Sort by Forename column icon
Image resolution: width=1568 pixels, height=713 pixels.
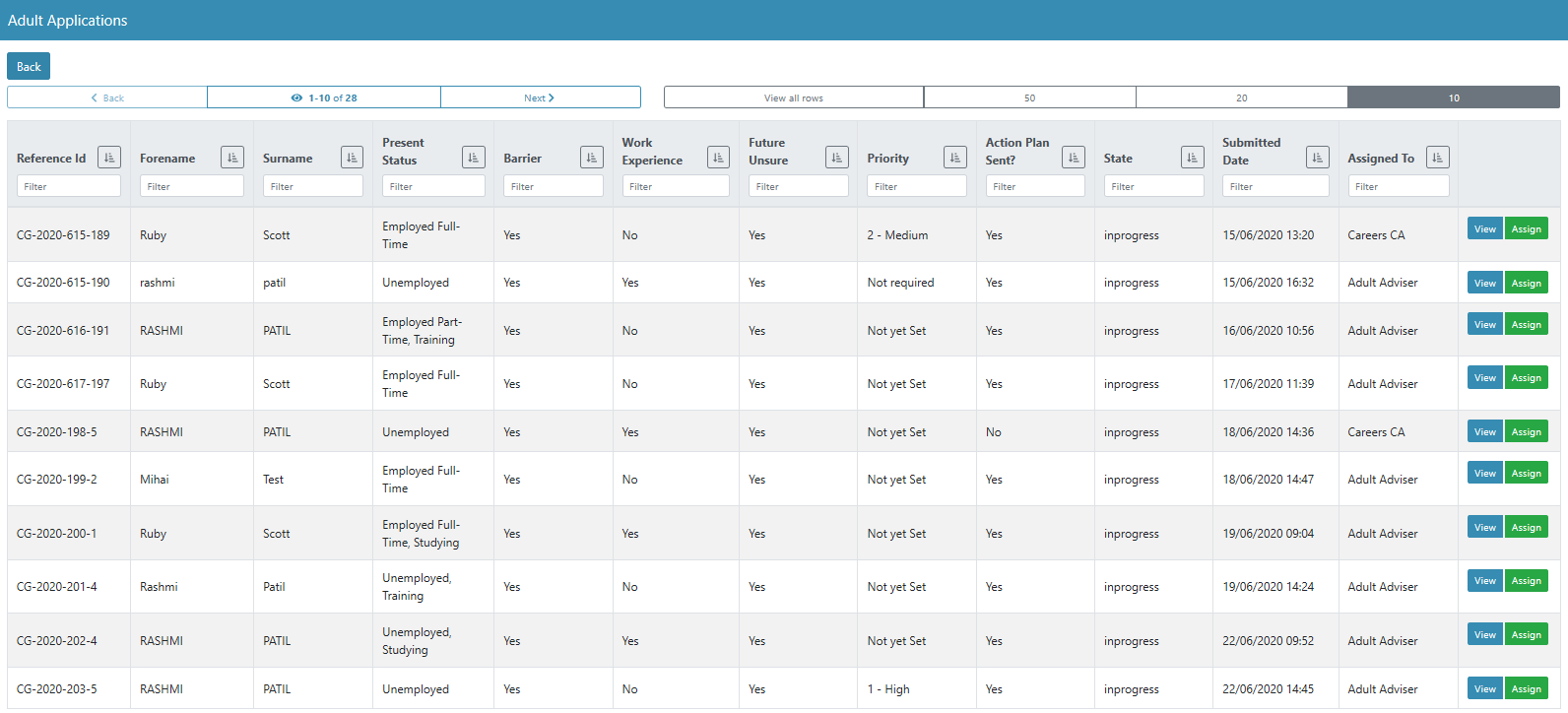(x=232, y=157)
